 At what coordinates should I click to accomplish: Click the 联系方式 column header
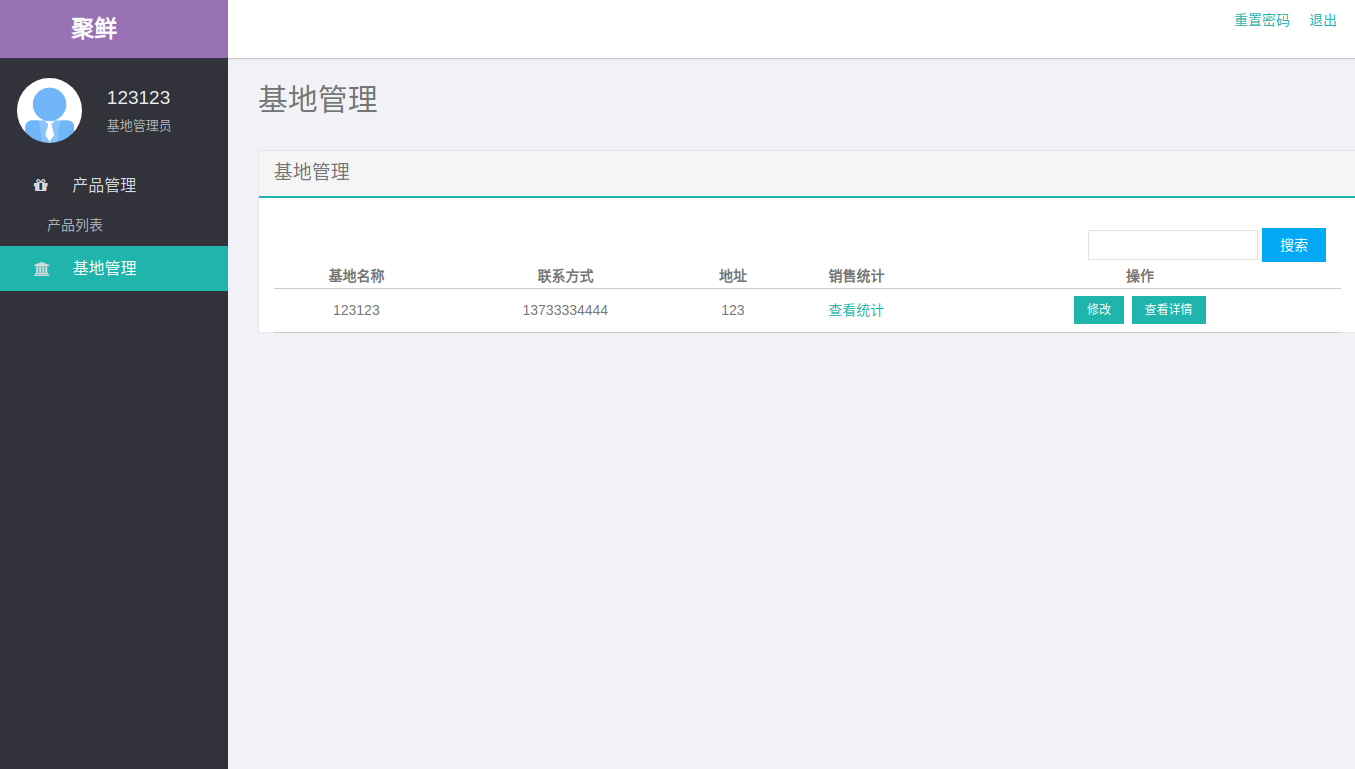[565, 276]
